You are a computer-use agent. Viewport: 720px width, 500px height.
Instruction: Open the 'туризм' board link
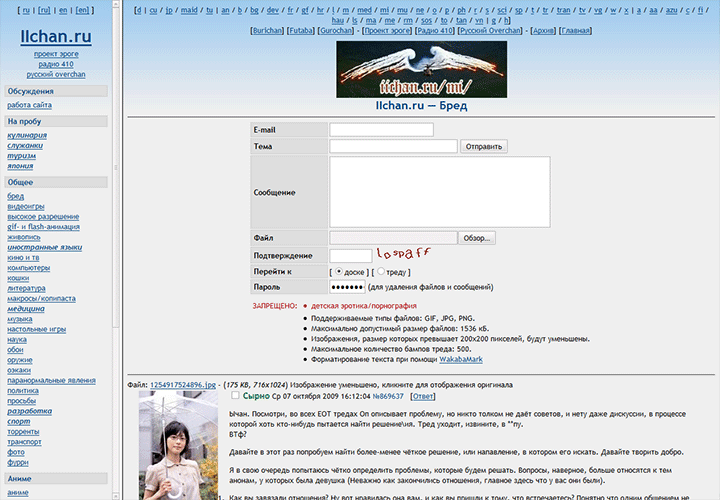tap(22, 156)
